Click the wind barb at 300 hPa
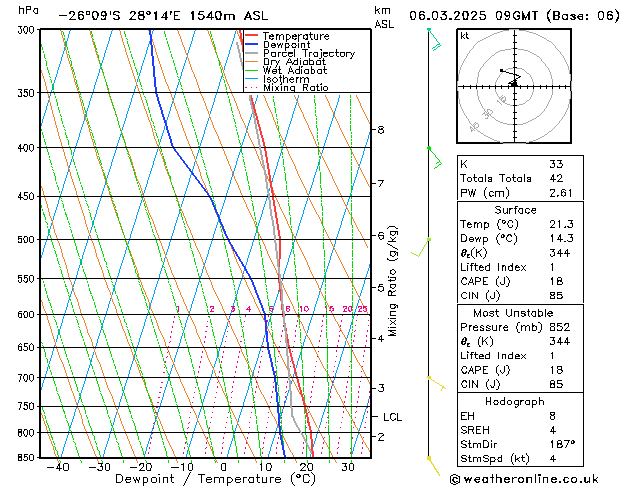The height and width of the screenshot is (486, 629). [433, 38]
